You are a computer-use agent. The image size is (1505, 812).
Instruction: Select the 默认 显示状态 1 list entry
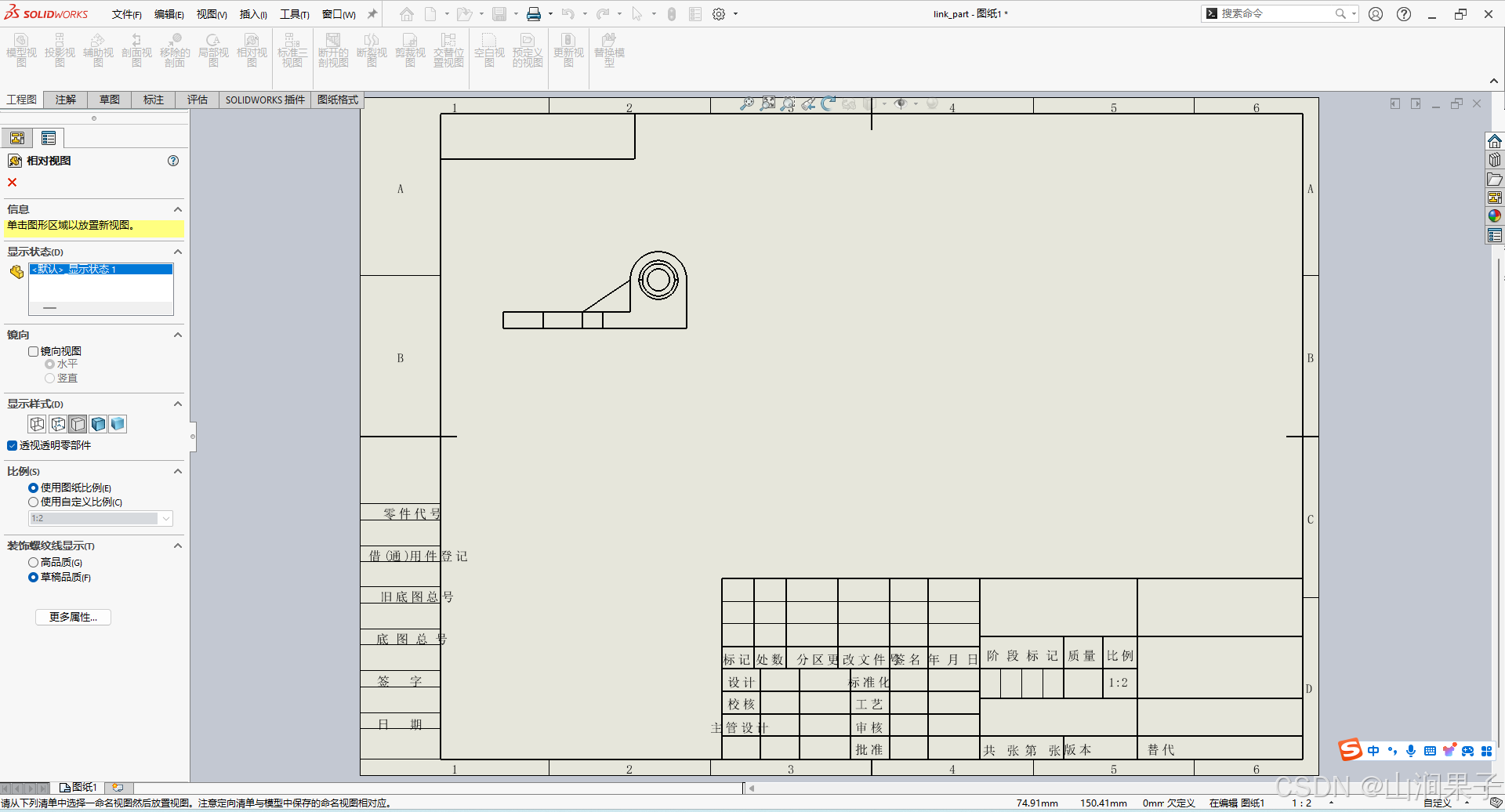101,270
